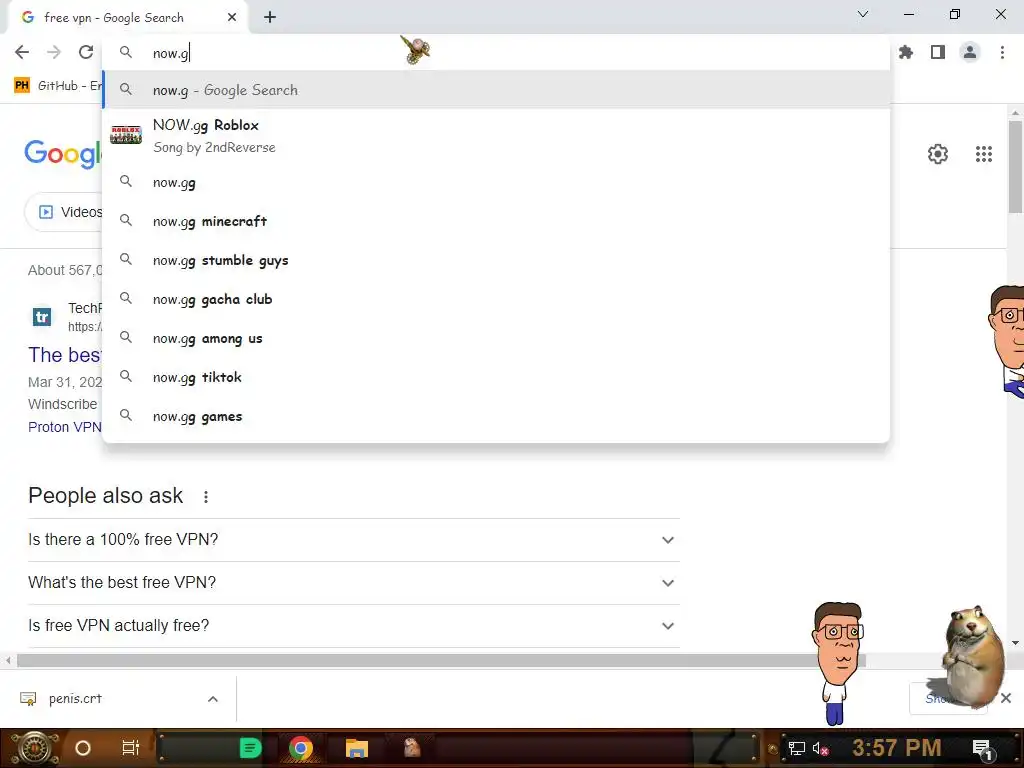This screenshot has height=768, width=1024.
Task: Open the Chrome three-dot menu
Action: 1002,52
